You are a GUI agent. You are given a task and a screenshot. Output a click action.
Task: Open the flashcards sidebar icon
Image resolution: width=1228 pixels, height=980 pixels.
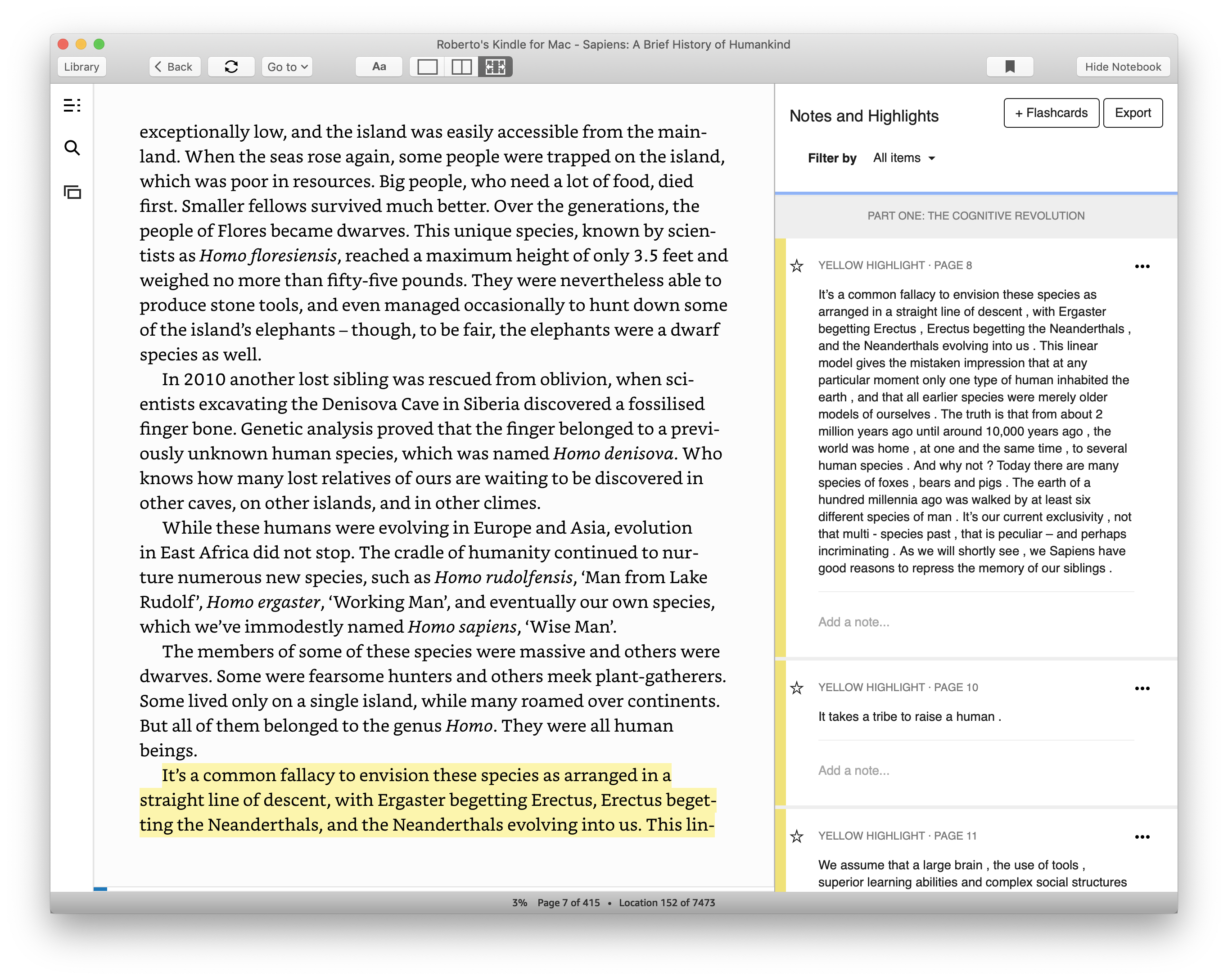pyautogui.click(x=72, y=193)
